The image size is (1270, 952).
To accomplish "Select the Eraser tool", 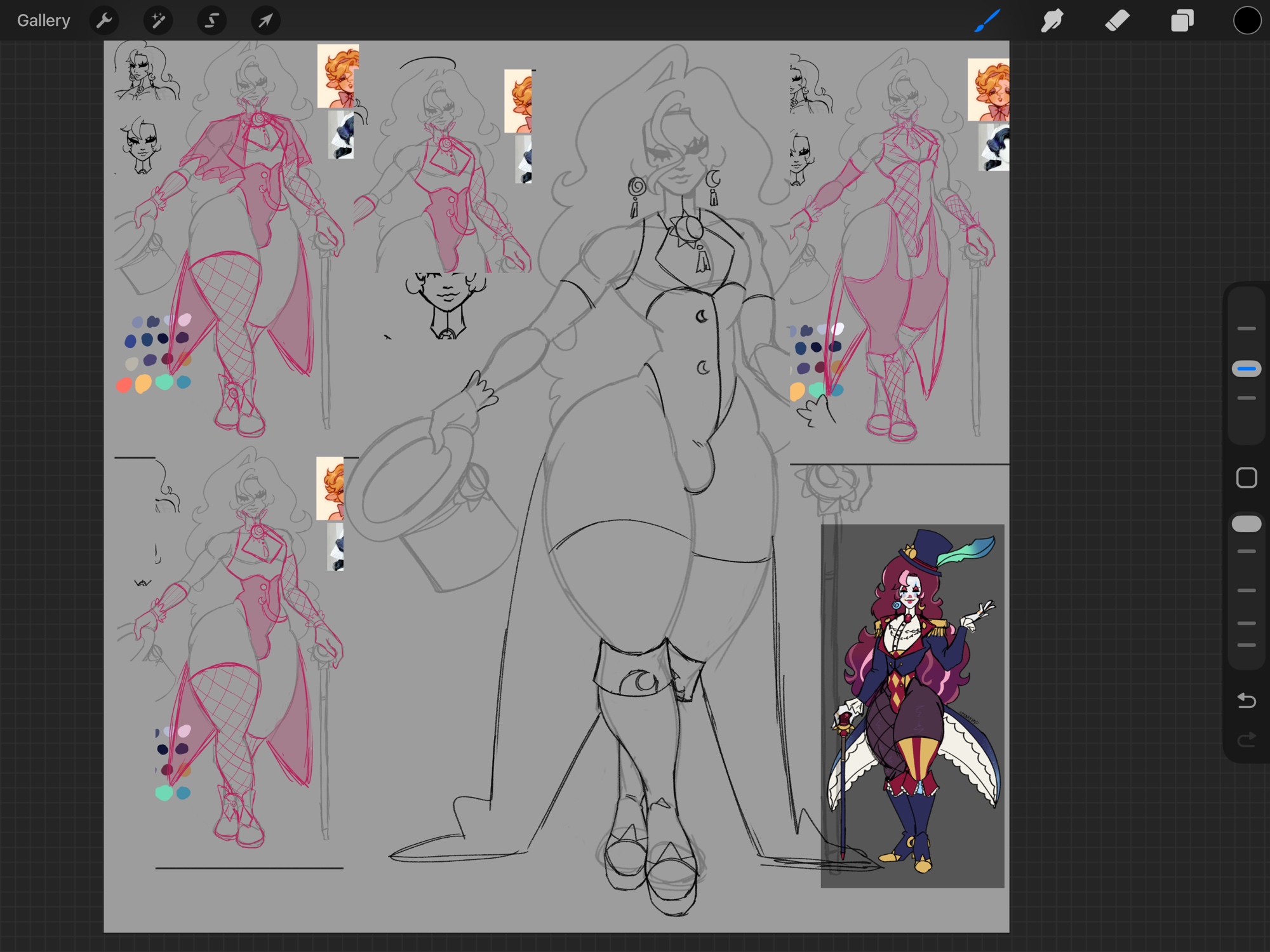I will [x=1117, y=20].
